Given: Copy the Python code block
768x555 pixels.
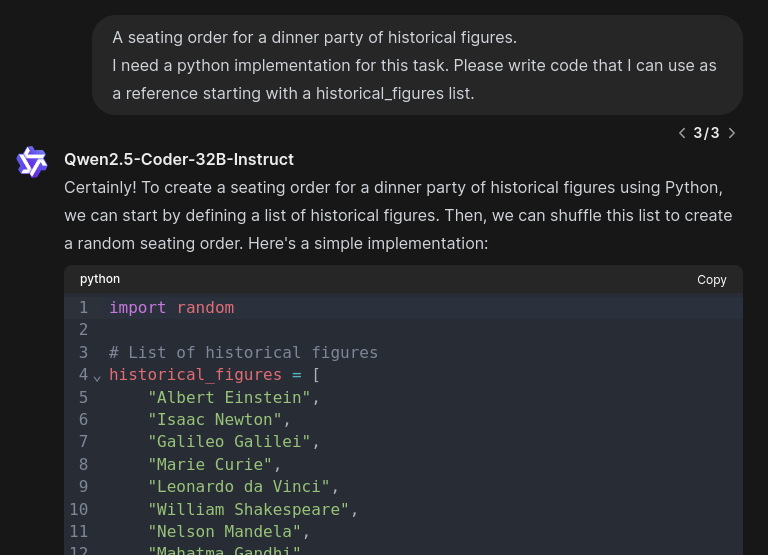Looking at the screenshot, I should point(711,280).
